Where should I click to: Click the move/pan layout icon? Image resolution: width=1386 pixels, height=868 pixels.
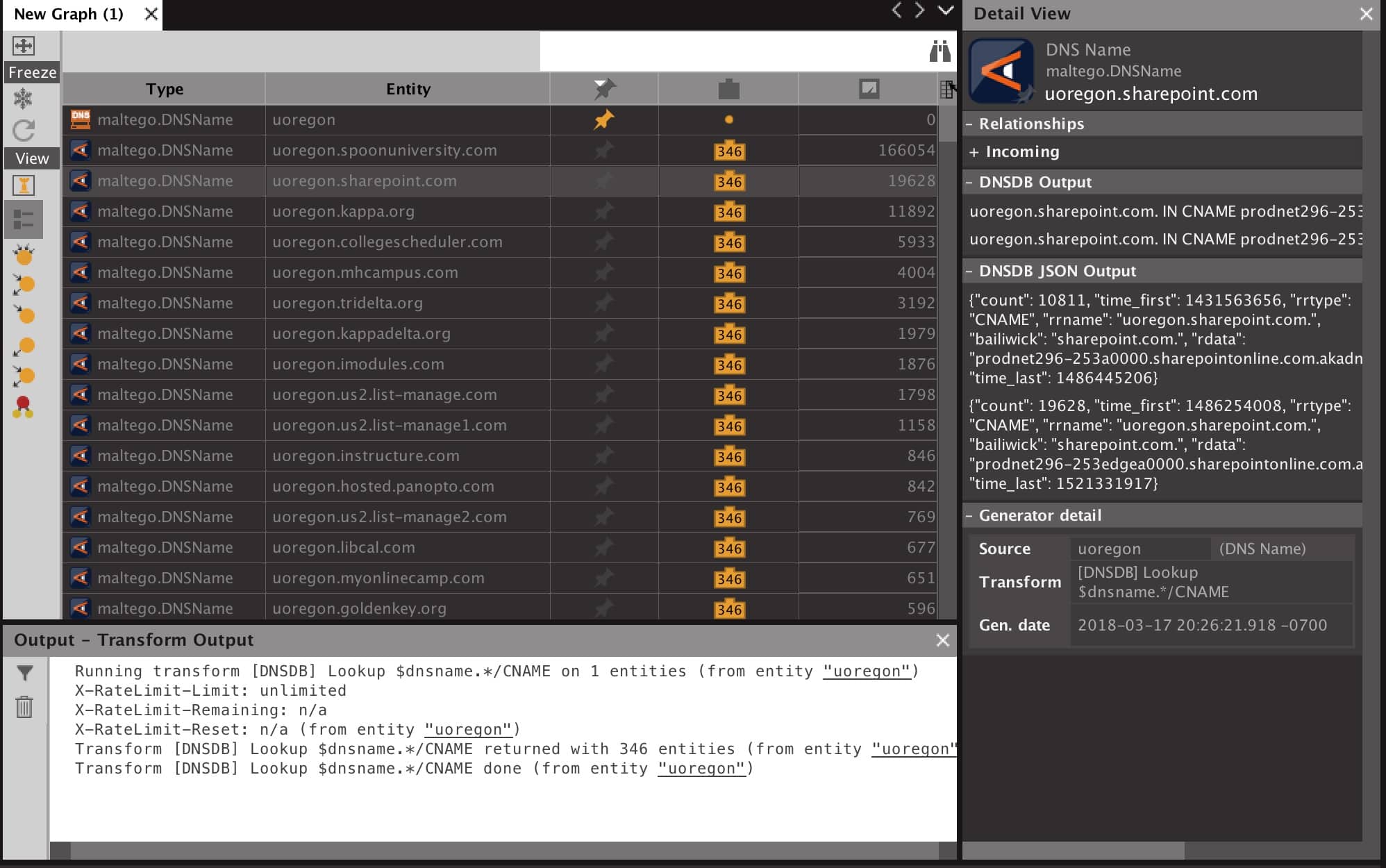point(24,47)
